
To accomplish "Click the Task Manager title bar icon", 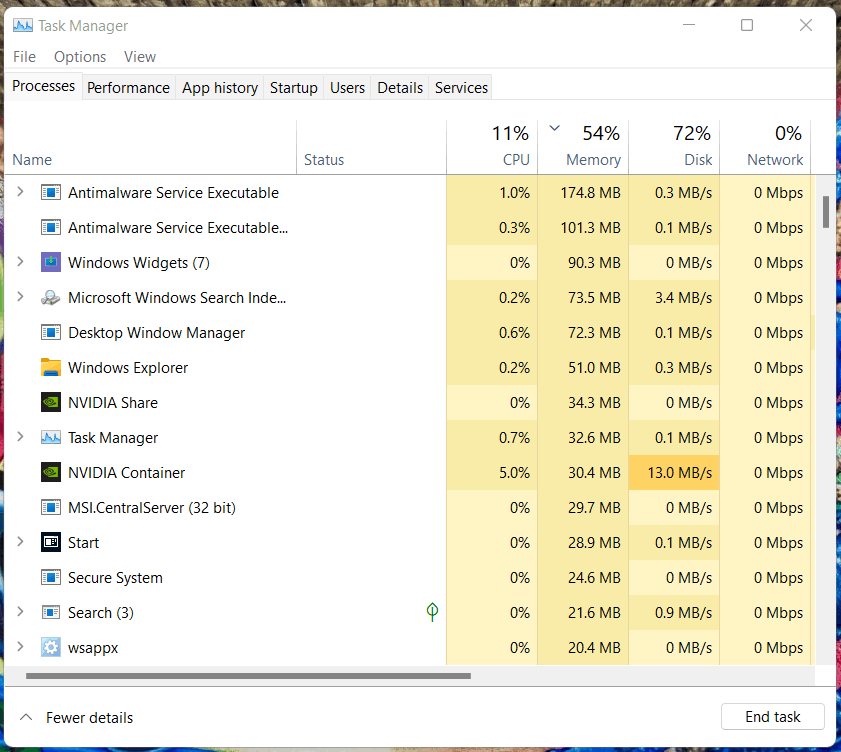I will click(23, 25).
